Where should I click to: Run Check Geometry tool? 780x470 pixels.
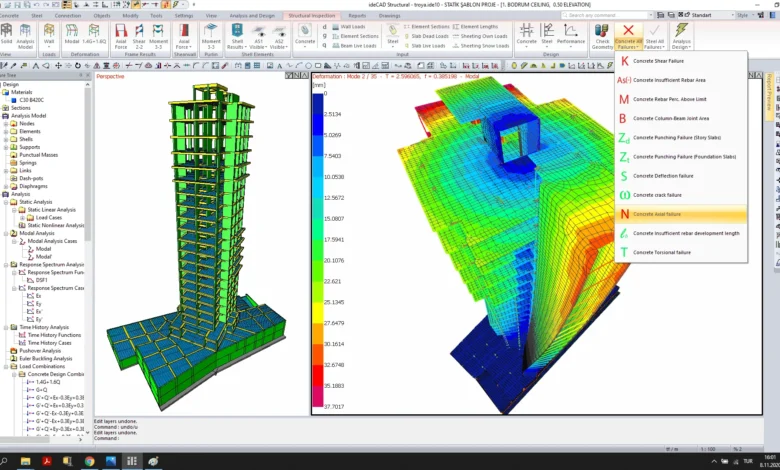click(602, 37)
